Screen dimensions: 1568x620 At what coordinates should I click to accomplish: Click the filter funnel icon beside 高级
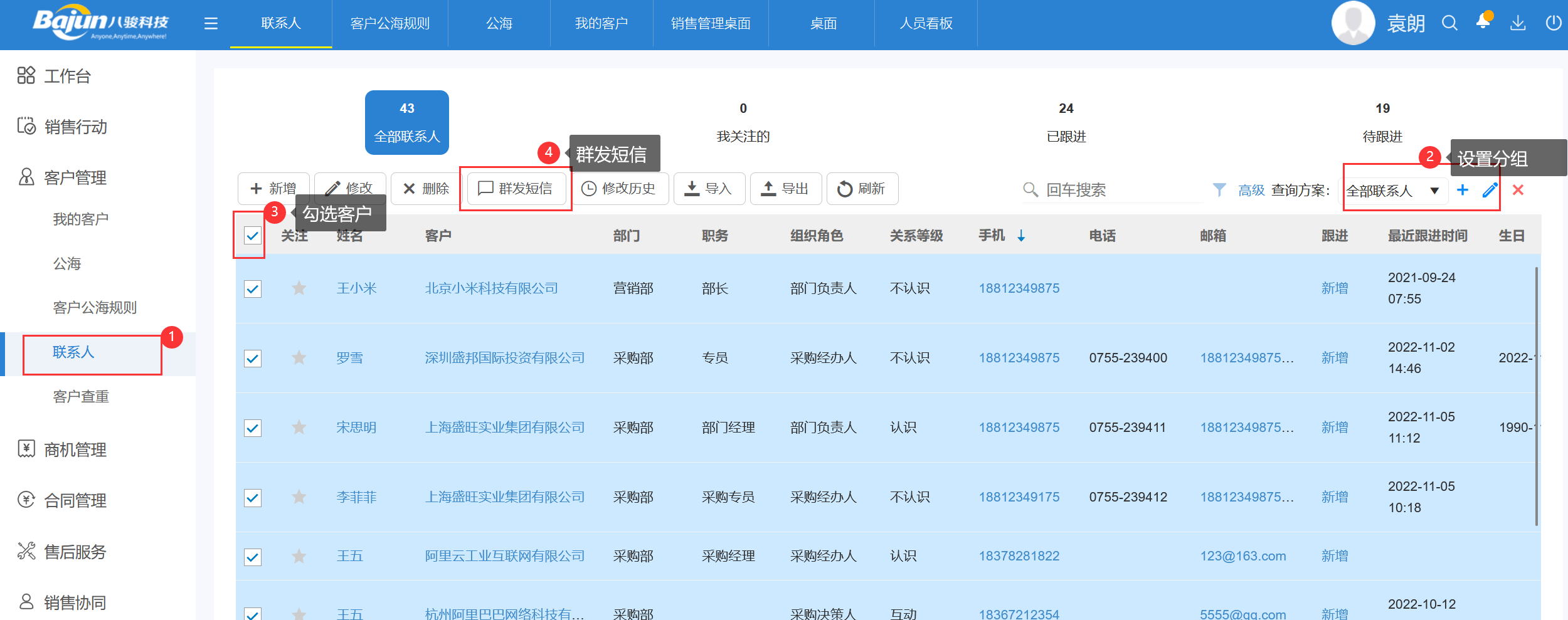pos(1219,189)
